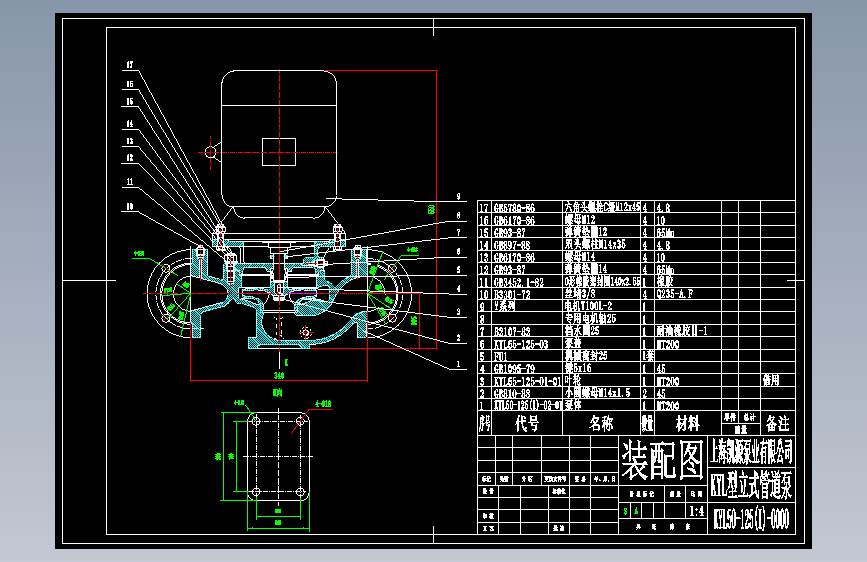The image size is (867, 562).
Task: Select code "KYL65-125-03" in row 6
Action: tap(521, 344)
